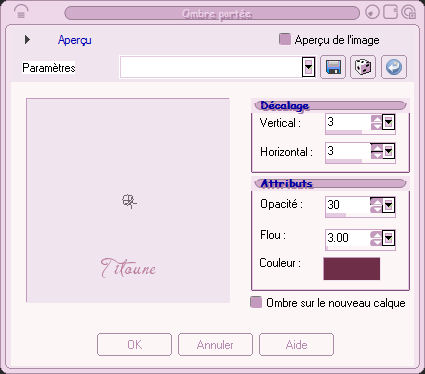
Task: Toggle Ombre sur le nouveau calque checkbox
Action: pos(256,302)
